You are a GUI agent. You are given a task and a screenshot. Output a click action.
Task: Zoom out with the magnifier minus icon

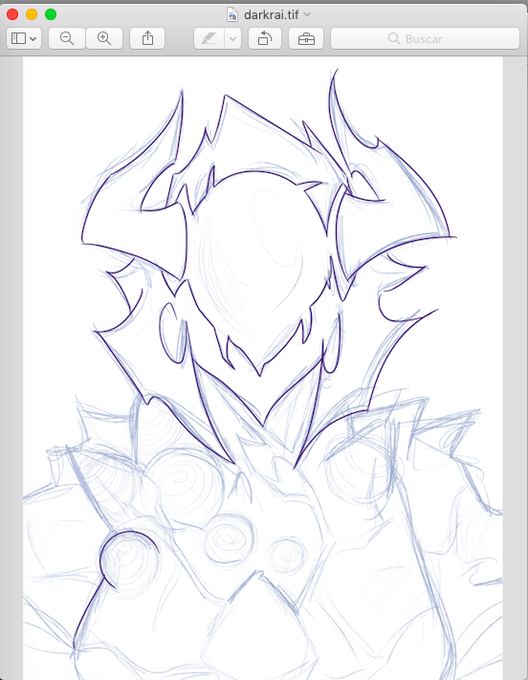pyautogui.click(x=67, y=39)
